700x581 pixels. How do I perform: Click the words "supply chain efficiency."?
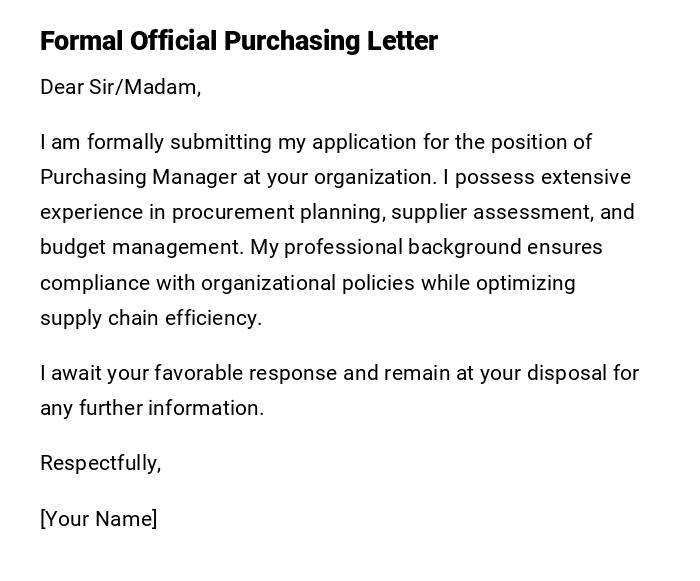[x=150, y=318]
